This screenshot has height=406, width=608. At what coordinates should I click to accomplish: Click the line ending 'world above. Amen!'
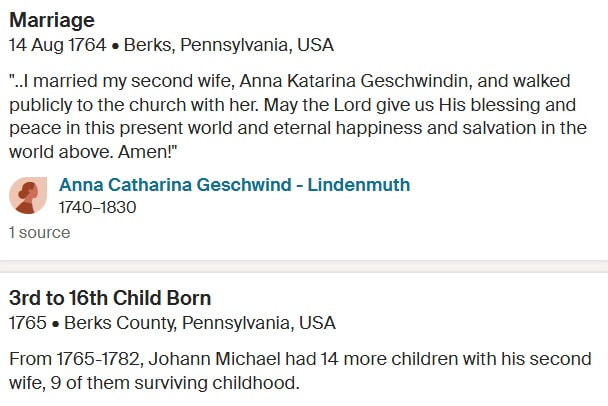coord(93,152)
